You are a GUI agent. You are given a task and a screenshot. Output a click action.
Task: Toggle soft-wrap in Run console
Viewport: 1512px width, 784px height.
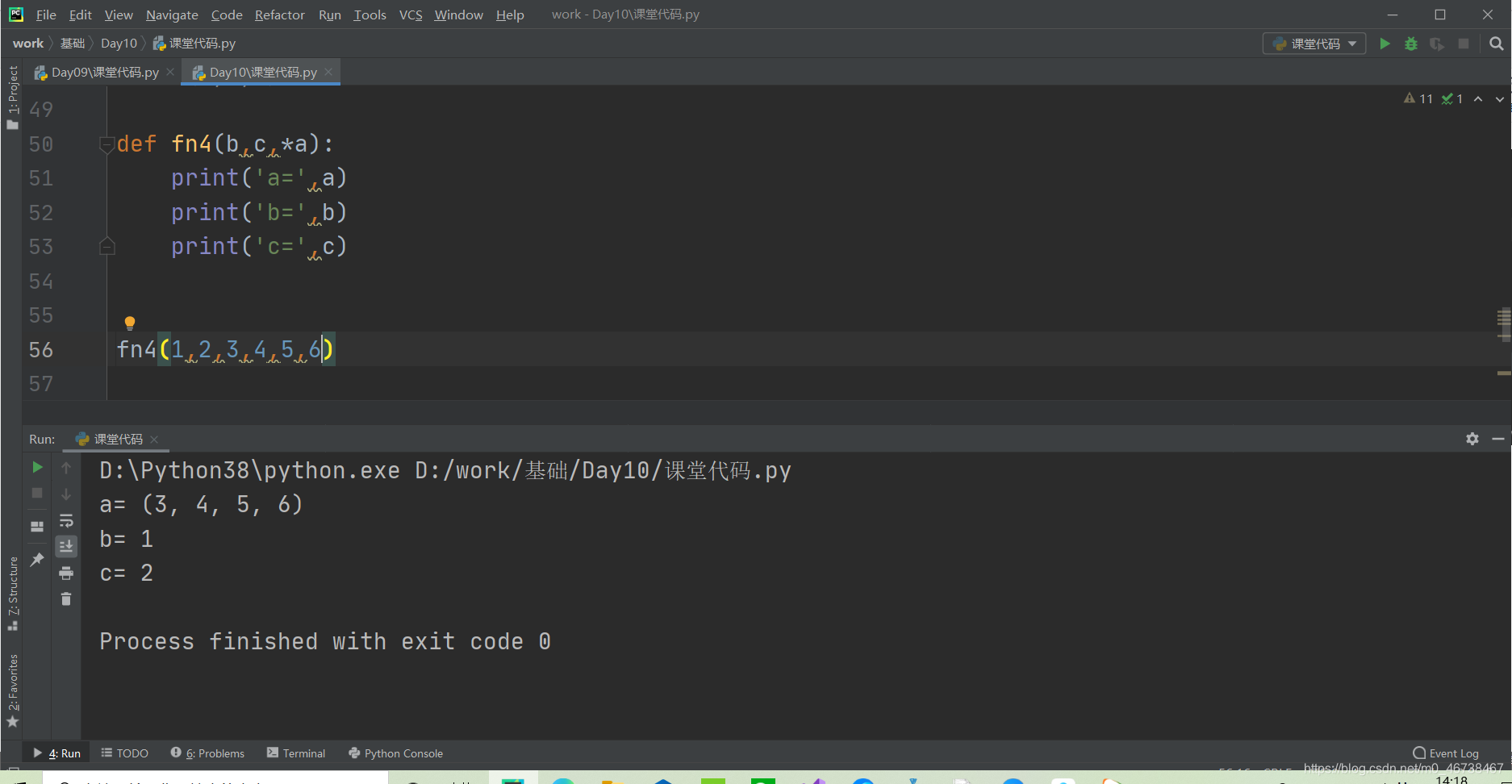tap(66, 520)
